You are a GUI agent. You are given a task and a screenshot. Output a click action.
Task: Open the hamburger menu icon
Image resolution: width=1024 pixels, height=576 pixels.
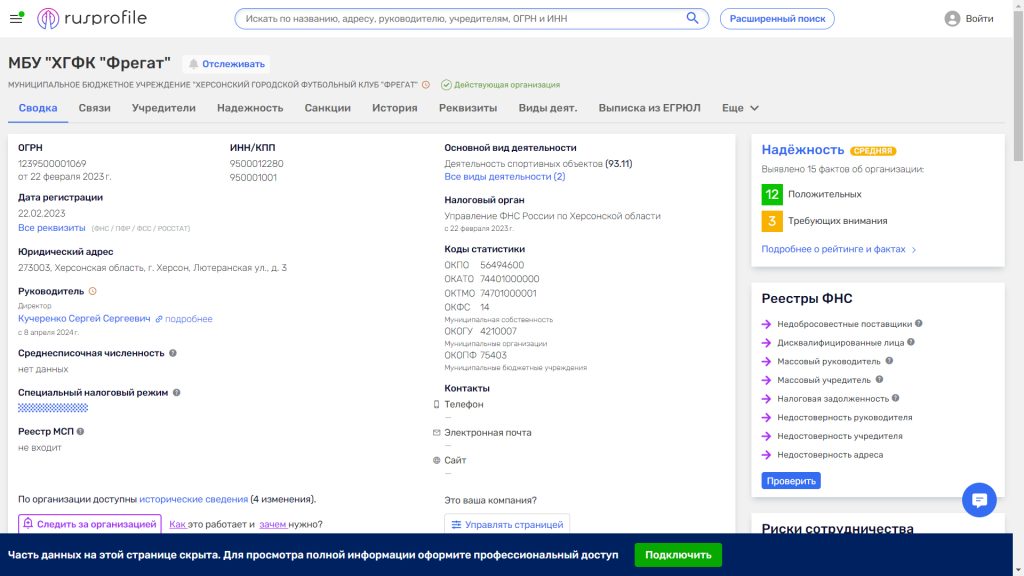click(x=16, y=18)
